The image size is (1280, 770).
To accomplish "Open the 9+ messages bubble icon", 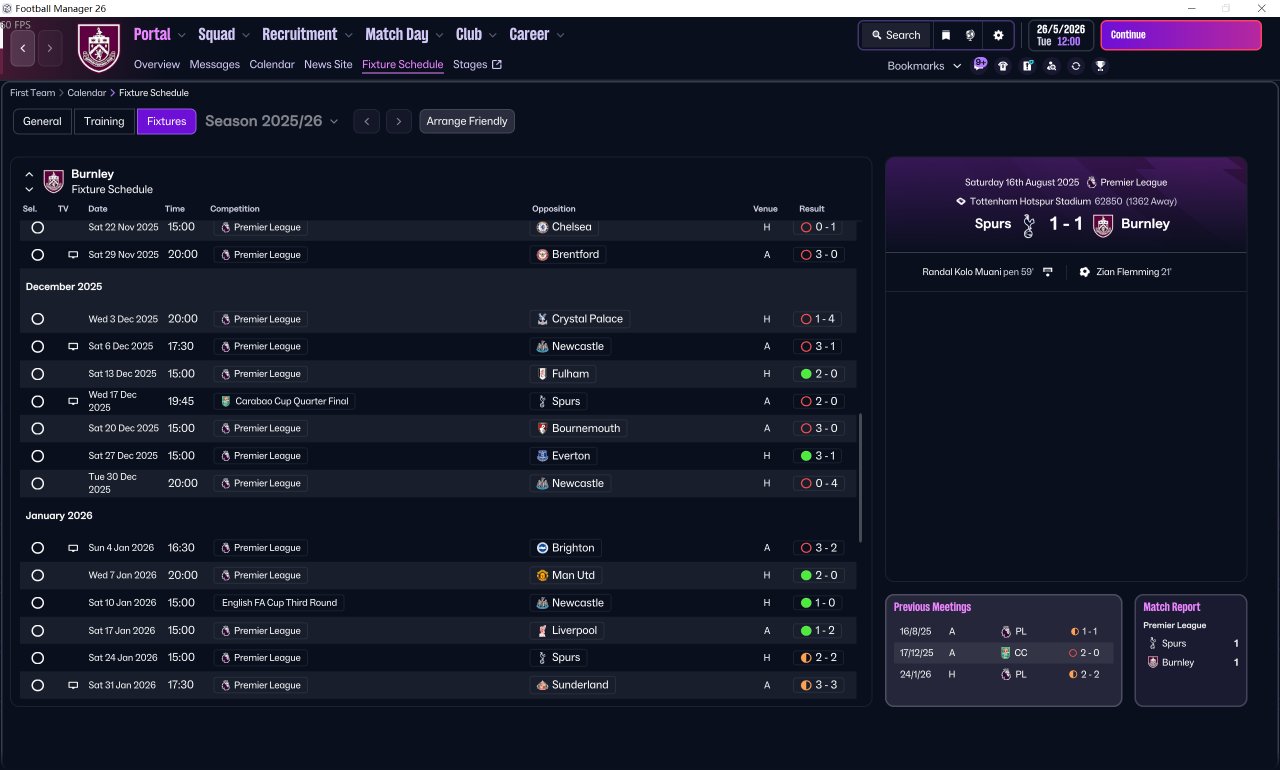I will [980, 65].
